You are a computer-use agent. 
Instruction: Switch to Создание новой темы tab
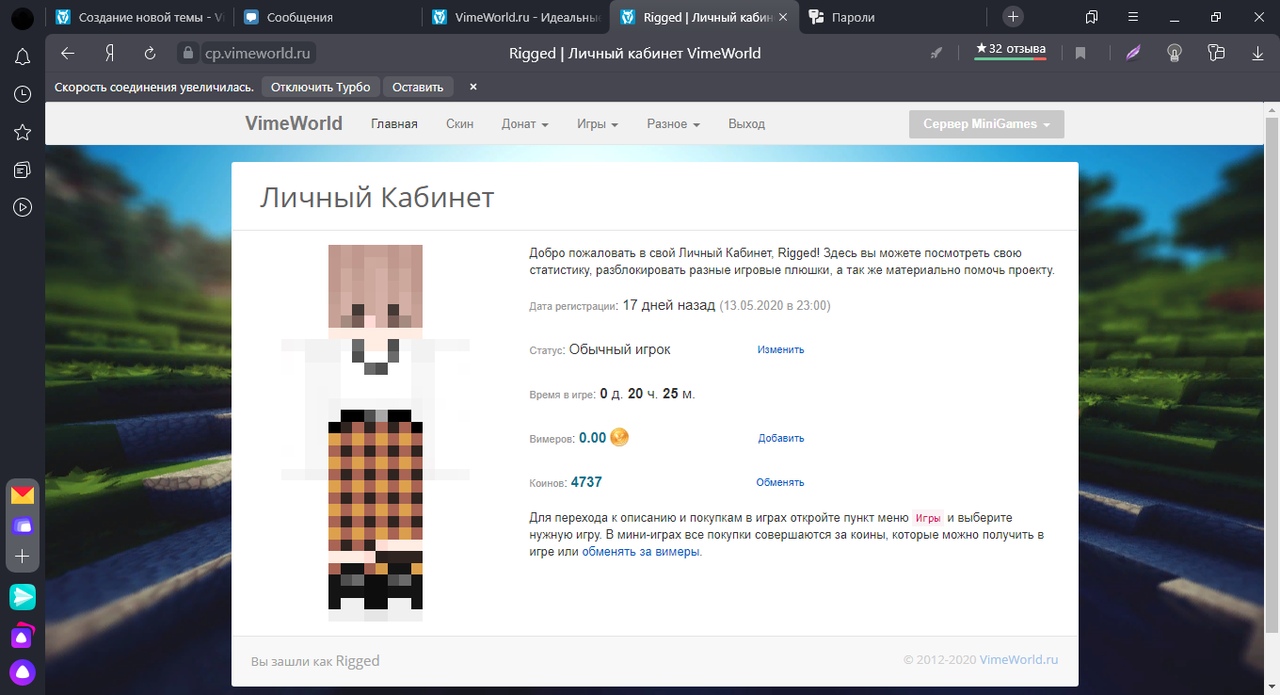(x=139, y=17)
